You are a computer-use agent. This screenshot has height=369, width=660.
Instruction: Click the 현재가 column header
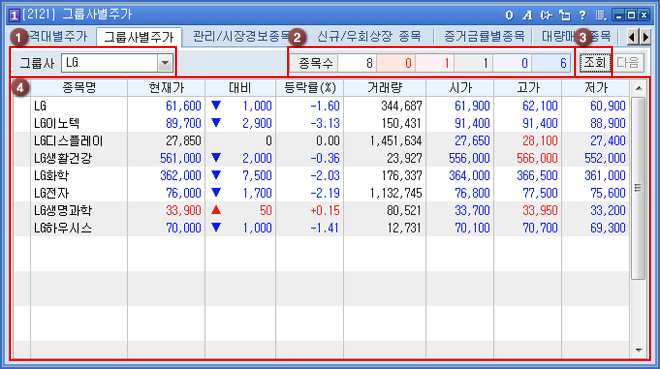point(166,88)
